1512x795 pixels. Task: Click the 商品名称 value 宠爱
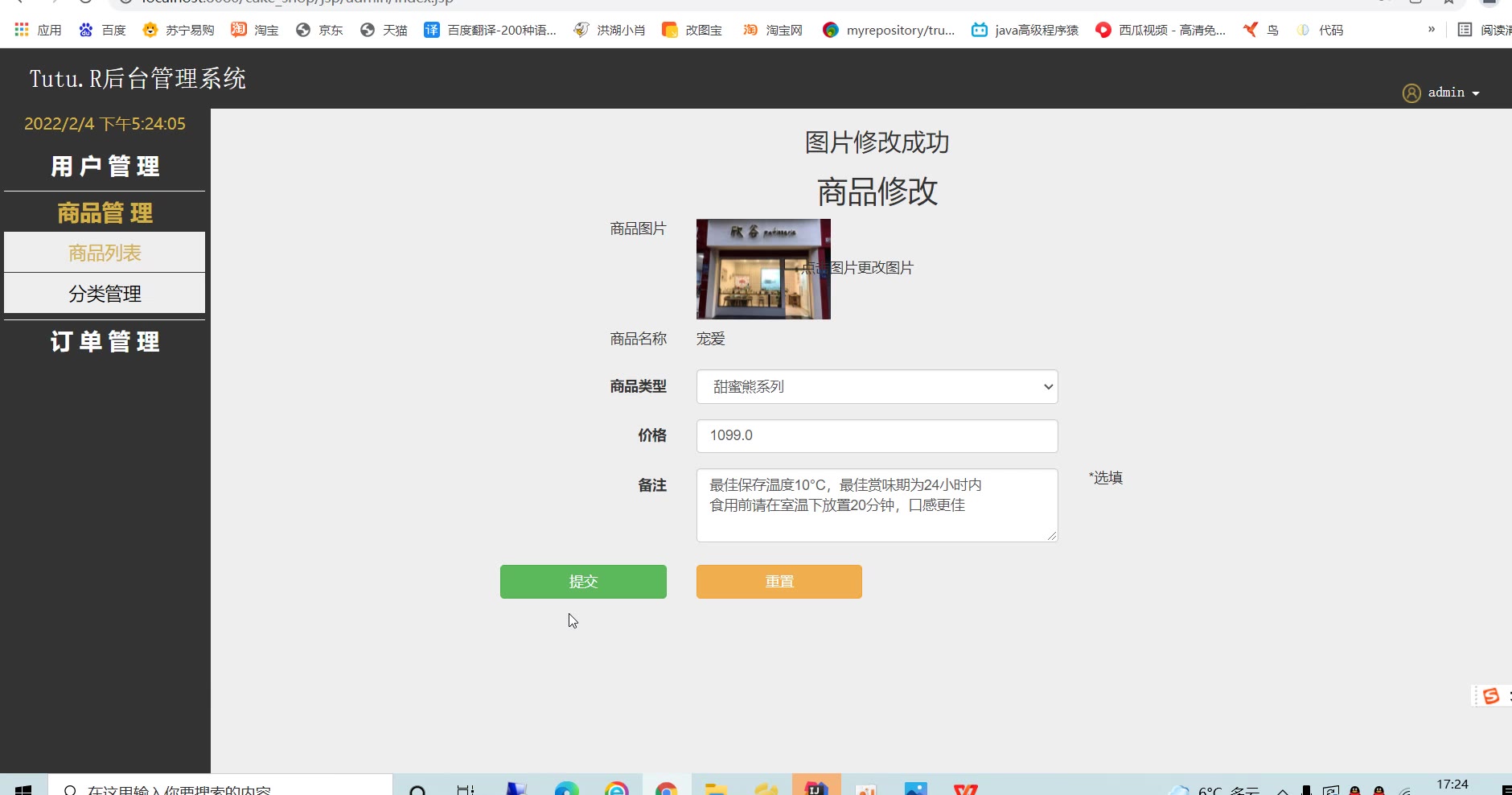coord(711,339)
